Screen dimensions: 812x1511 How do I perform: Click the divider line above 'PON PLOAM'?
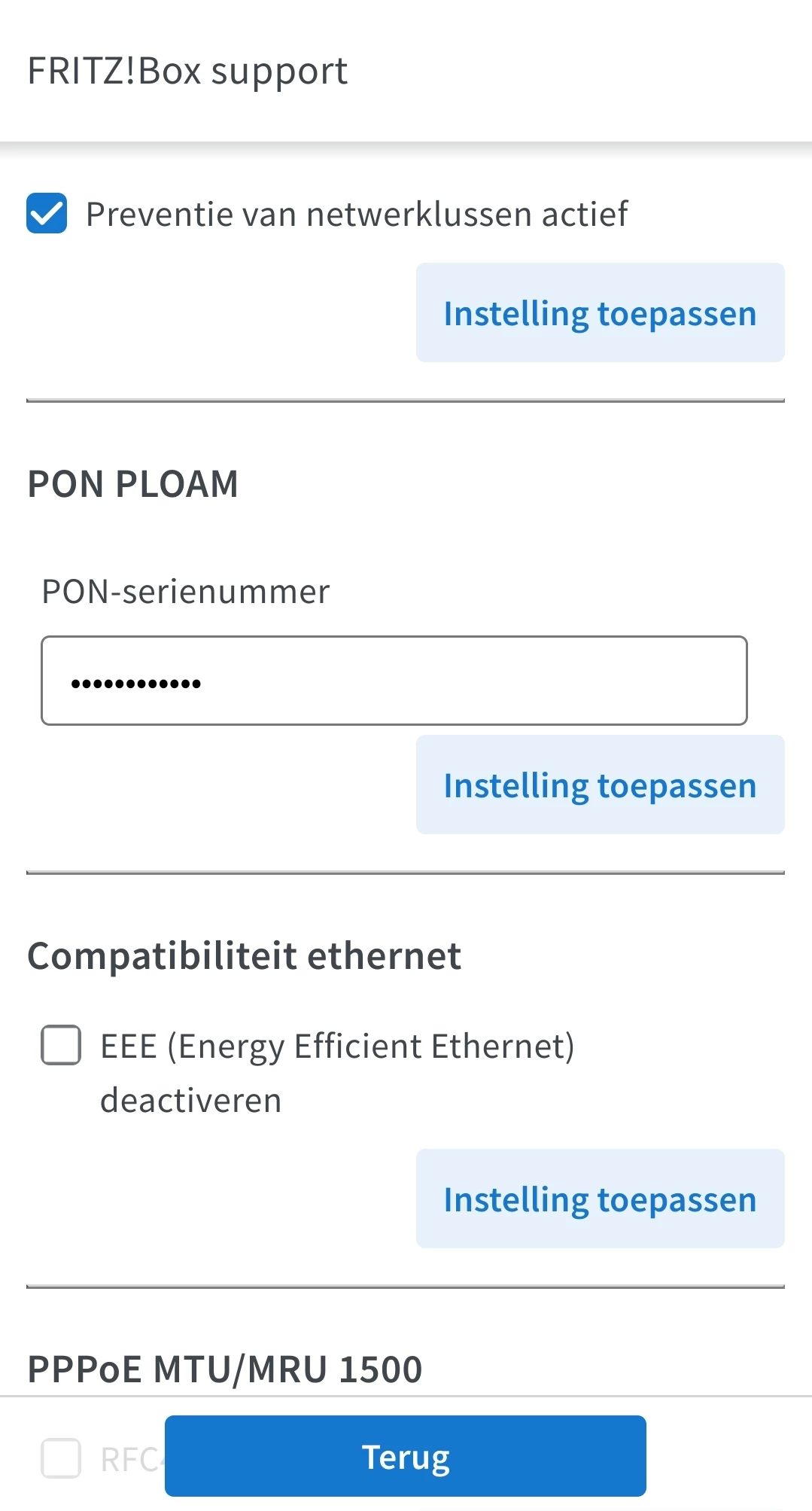(406, 401)
